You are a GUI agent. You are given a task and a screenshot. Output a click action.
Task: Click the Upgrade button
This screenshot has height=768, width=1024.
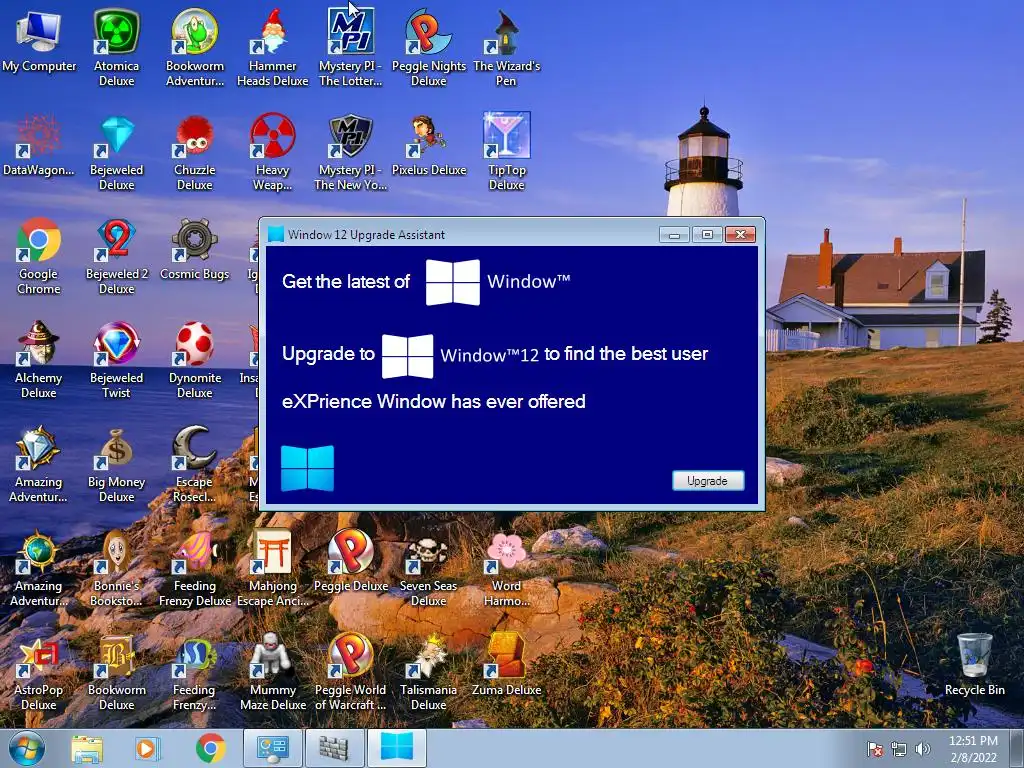[x=708, y=481]
